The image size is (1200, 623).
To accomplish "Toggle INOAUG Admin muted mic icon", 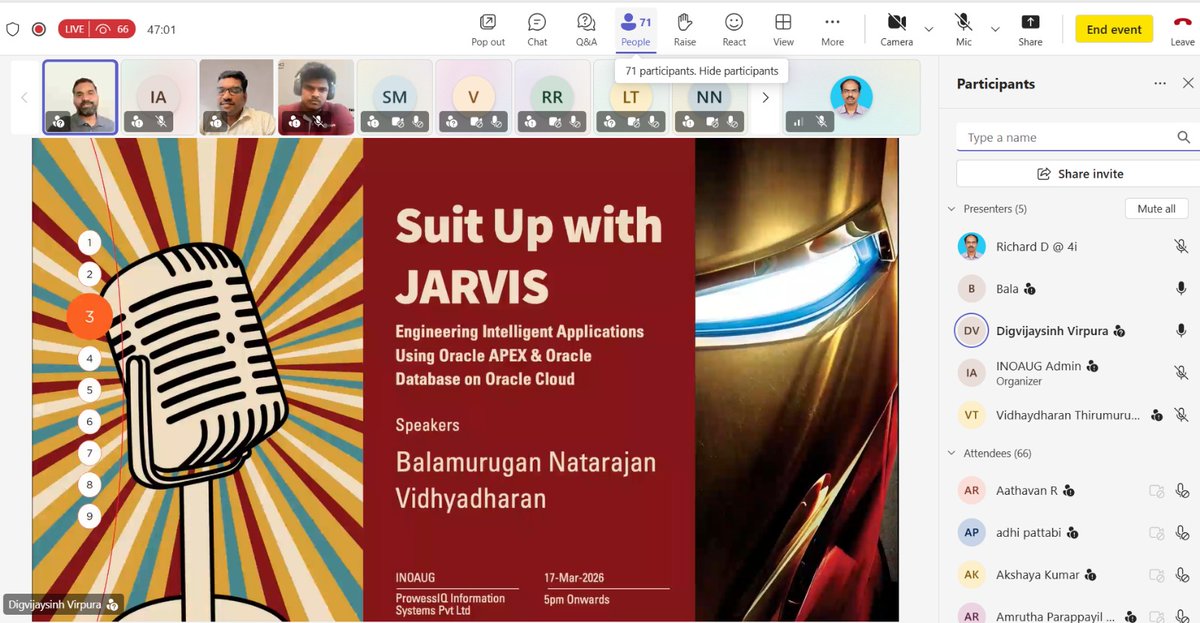I will 1181,372.
